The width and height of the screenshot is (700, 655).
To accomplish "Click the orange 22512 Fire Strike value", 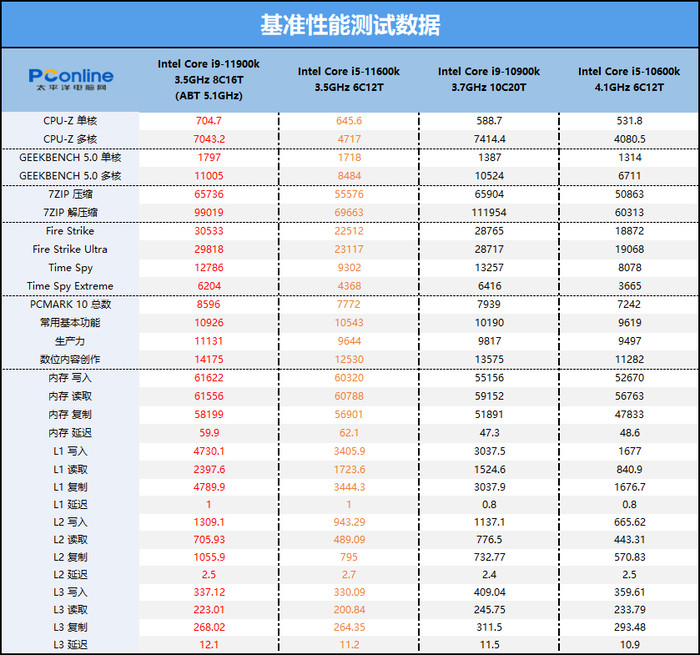I will click(348, 231).
